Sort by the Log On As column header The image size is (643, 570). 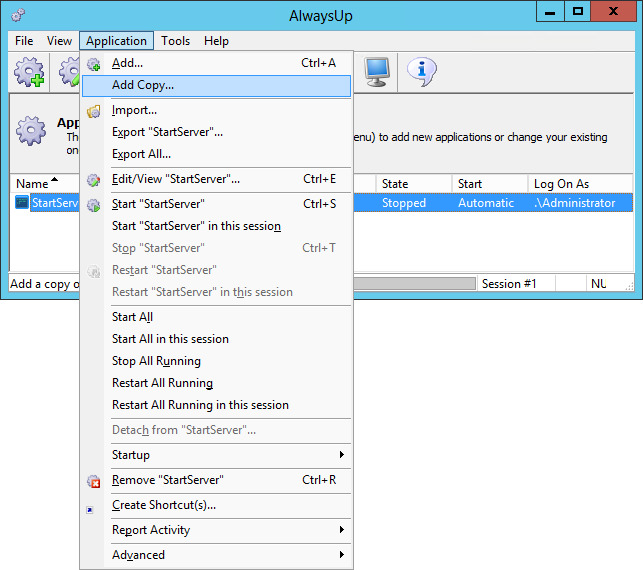(x=580, y=183)
